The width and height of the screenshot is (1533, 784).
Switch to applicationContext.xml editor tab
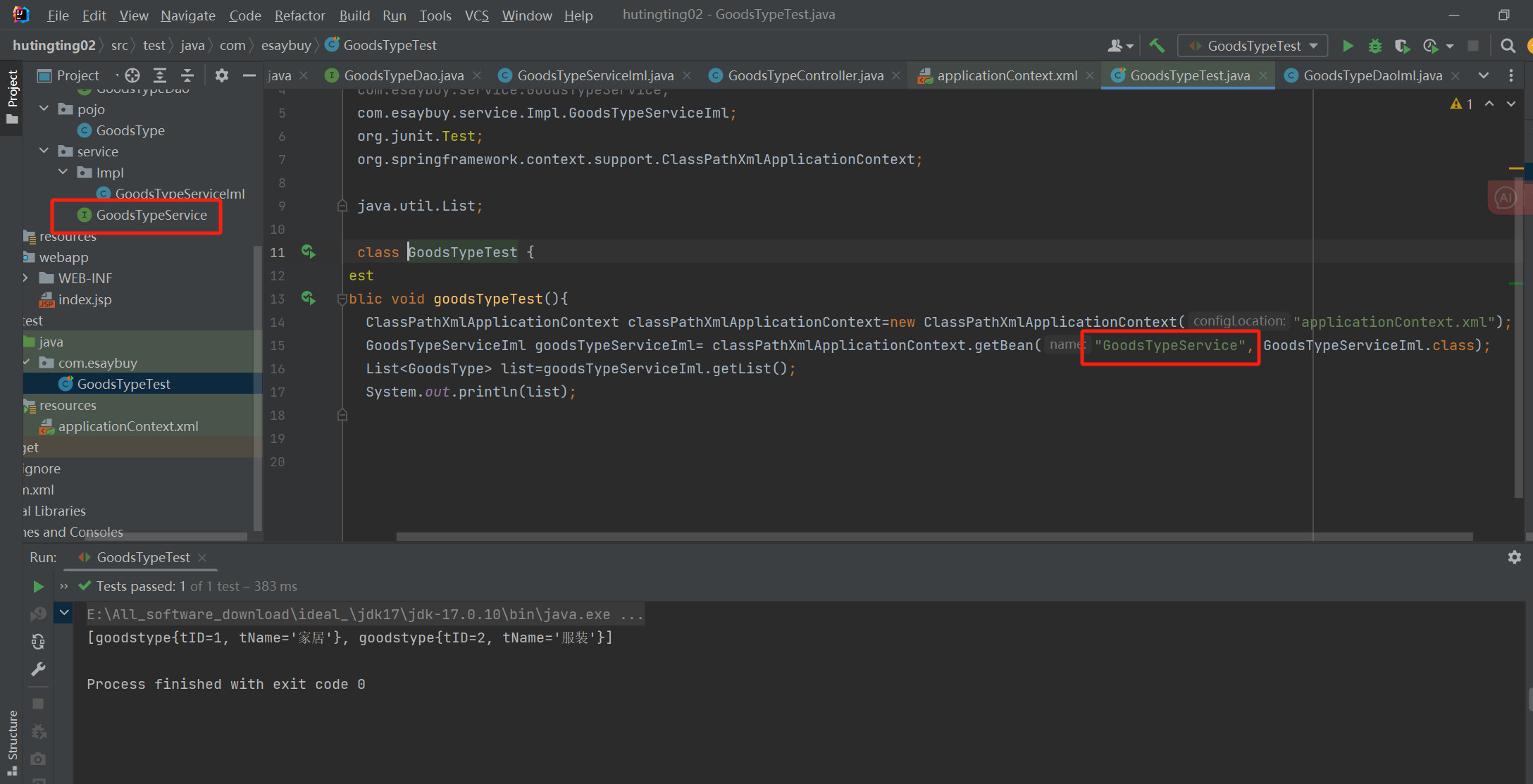coord(1006,75)
